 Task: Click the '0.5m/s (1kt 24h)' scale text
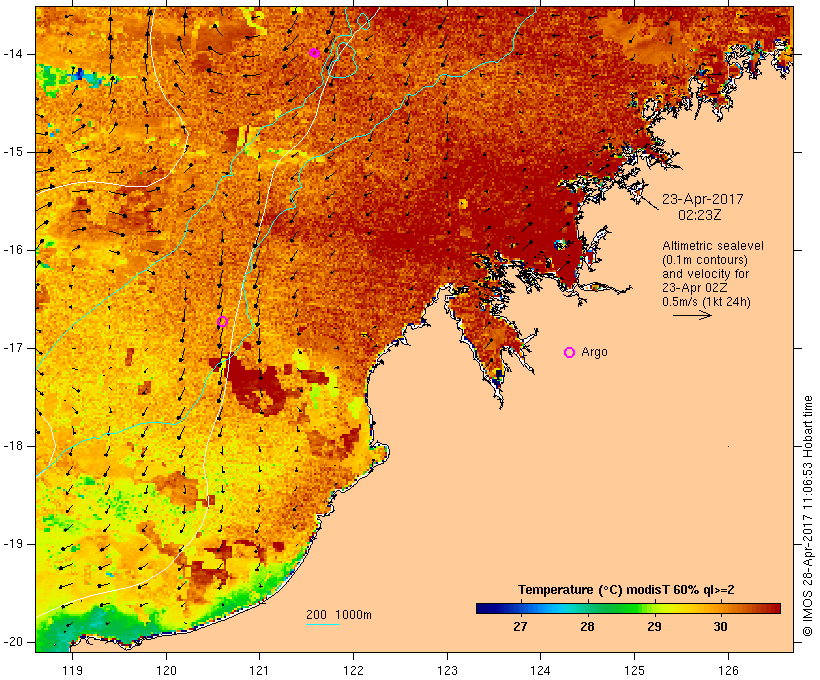[706, 302]
